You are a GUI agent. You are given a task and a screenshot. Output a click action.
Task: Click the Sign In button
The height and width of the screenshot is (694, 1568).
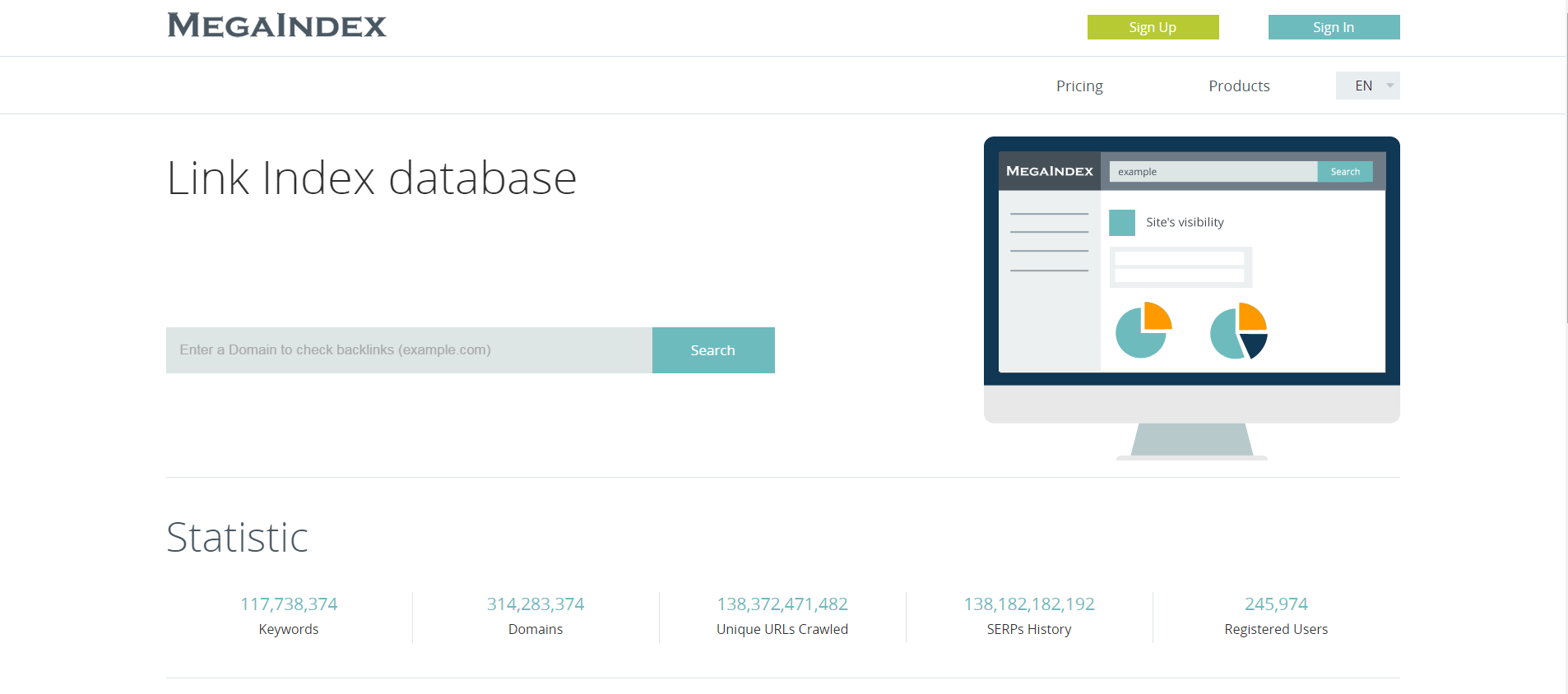1334,27
